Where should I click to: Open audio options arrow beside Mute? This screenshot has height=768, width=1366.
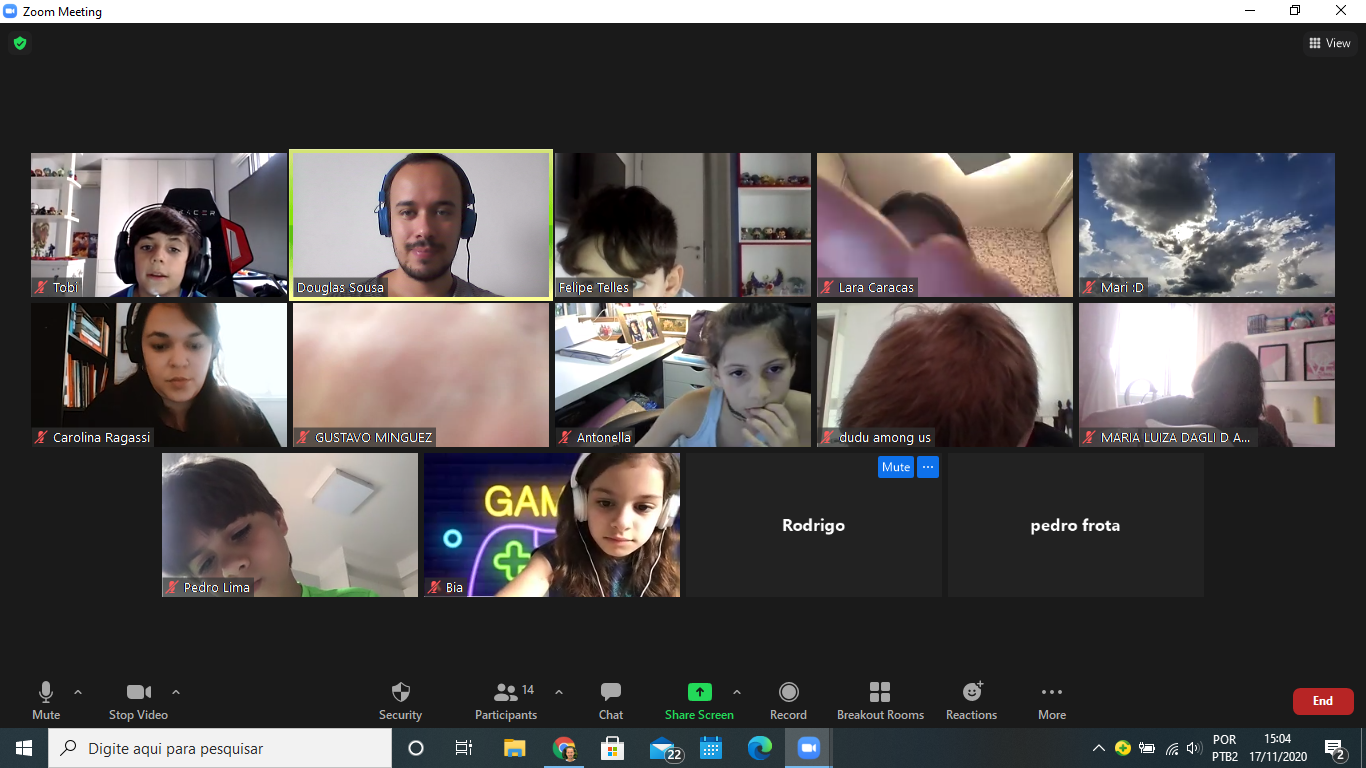click(x=78, y=692)
